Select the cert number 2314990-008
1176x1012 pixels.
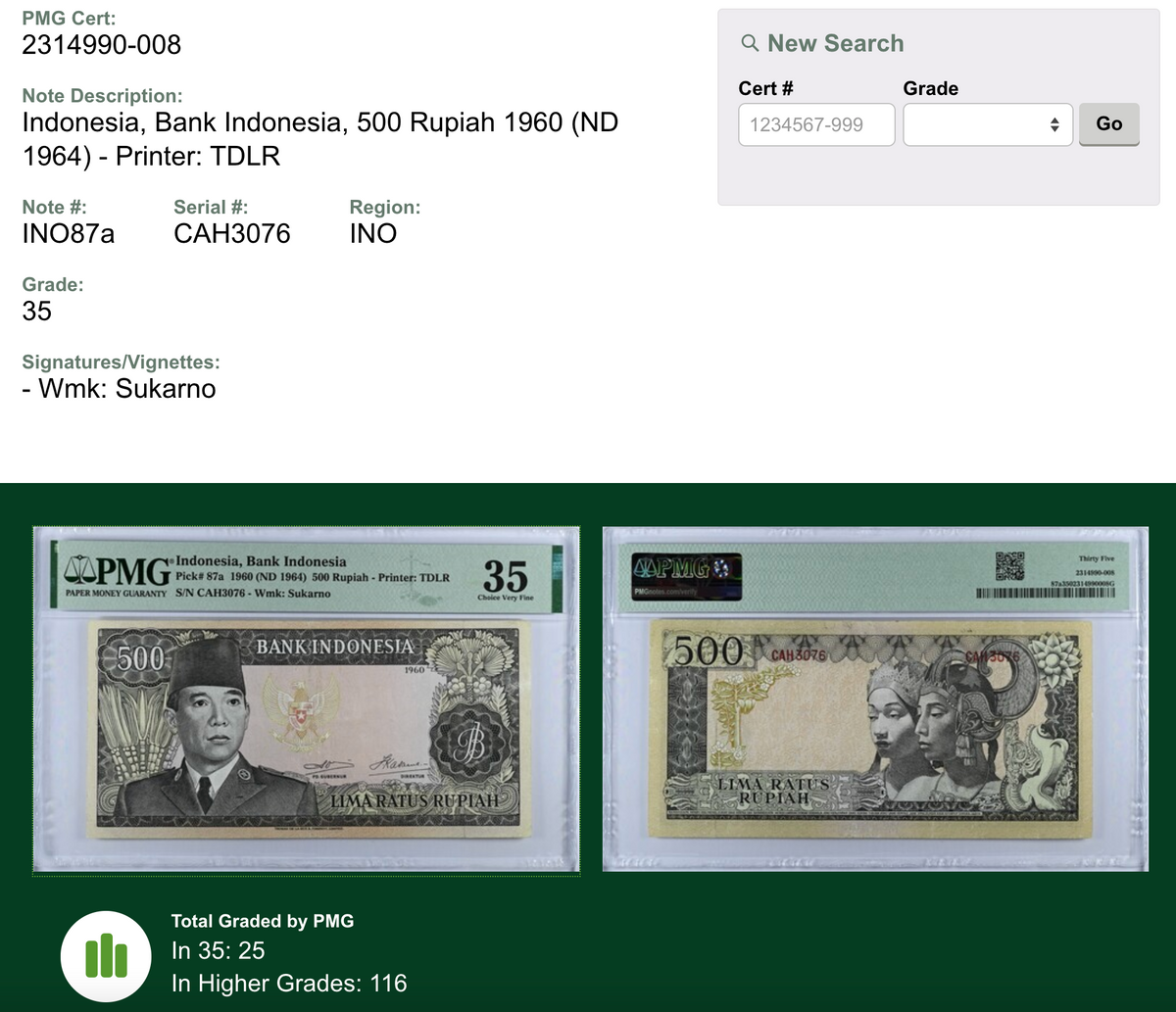102,45
